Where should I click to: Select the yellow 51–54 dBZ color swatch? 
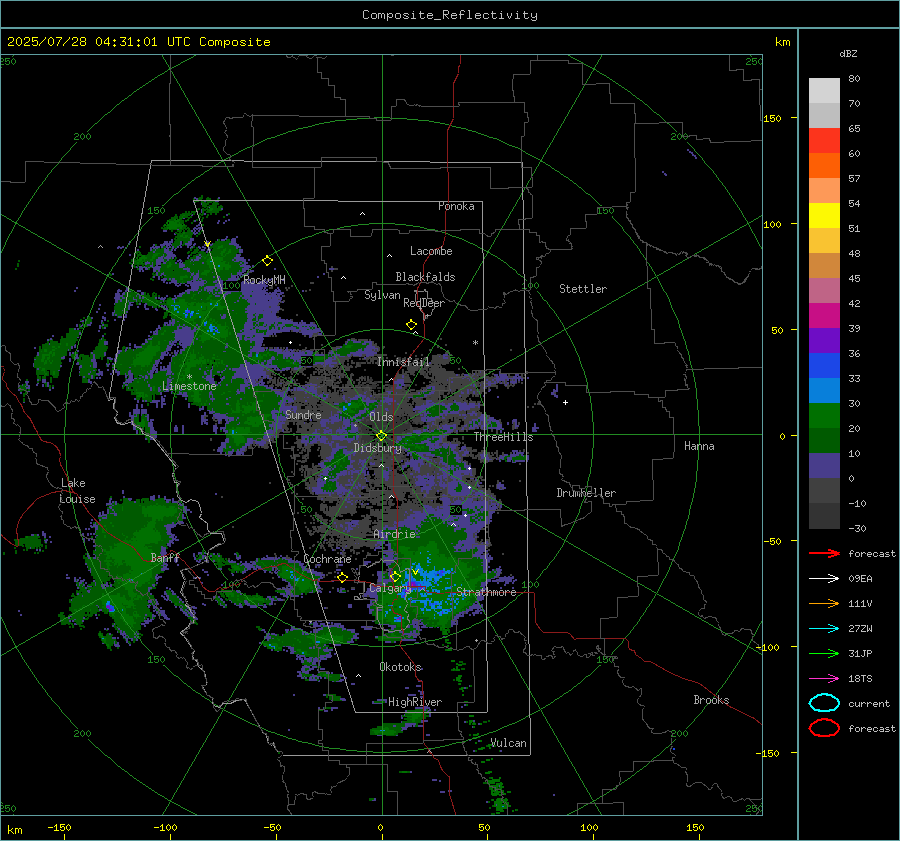824,216
